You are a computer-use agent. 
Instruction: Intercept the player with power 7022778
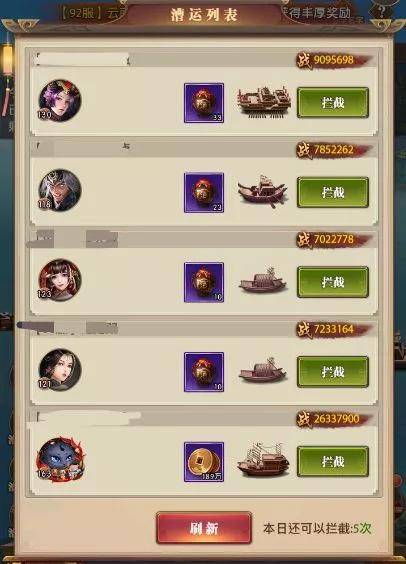(333, 282)
